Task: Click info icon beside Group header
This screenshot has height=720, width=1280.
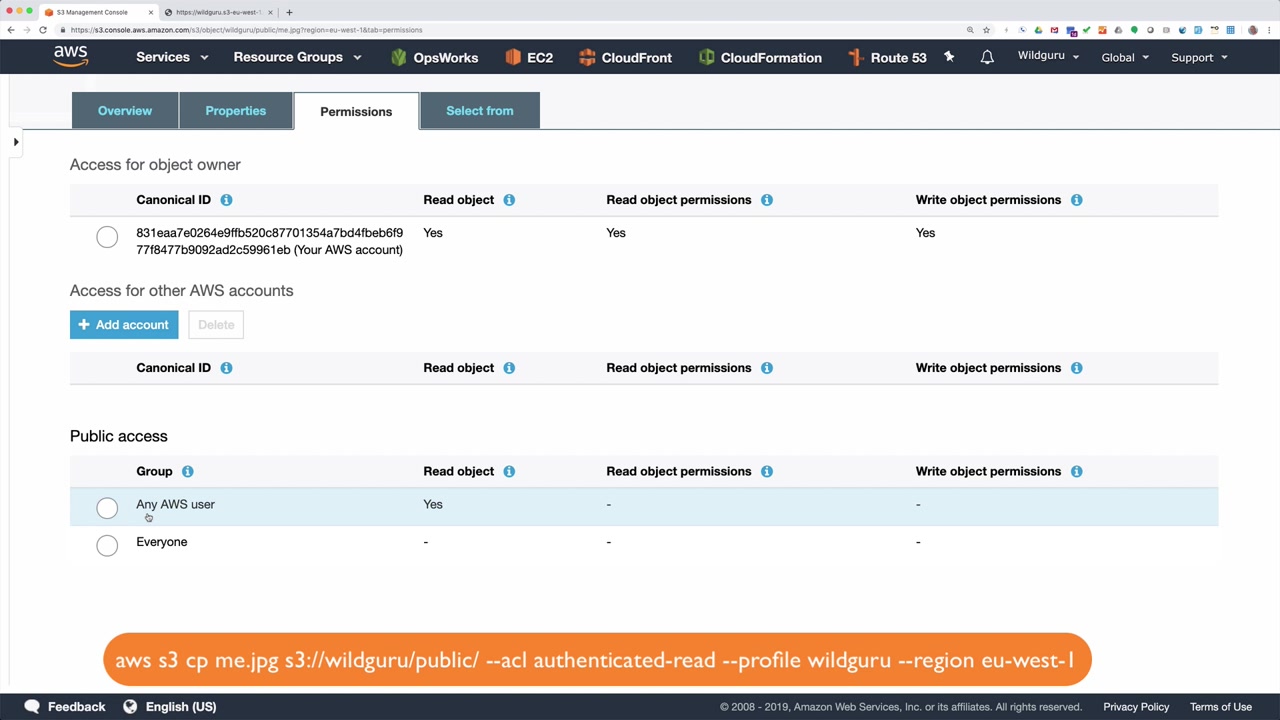Action: coord(188,471)
